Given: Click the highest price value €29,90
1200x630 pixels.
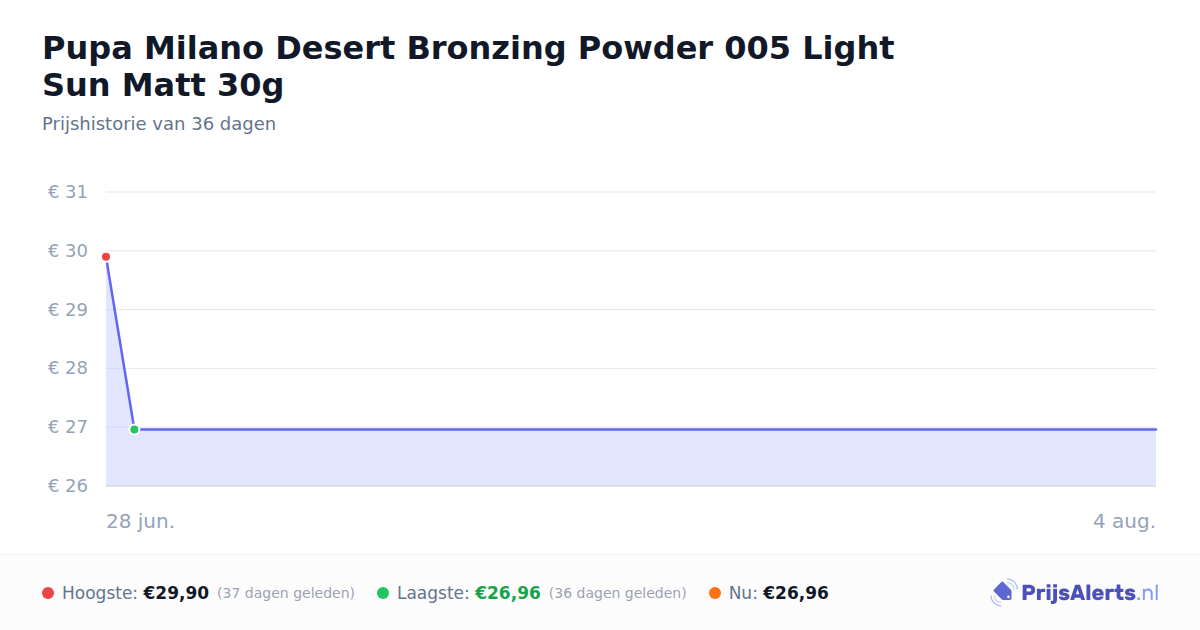Looking at the screenshot, I should point(176,593).
